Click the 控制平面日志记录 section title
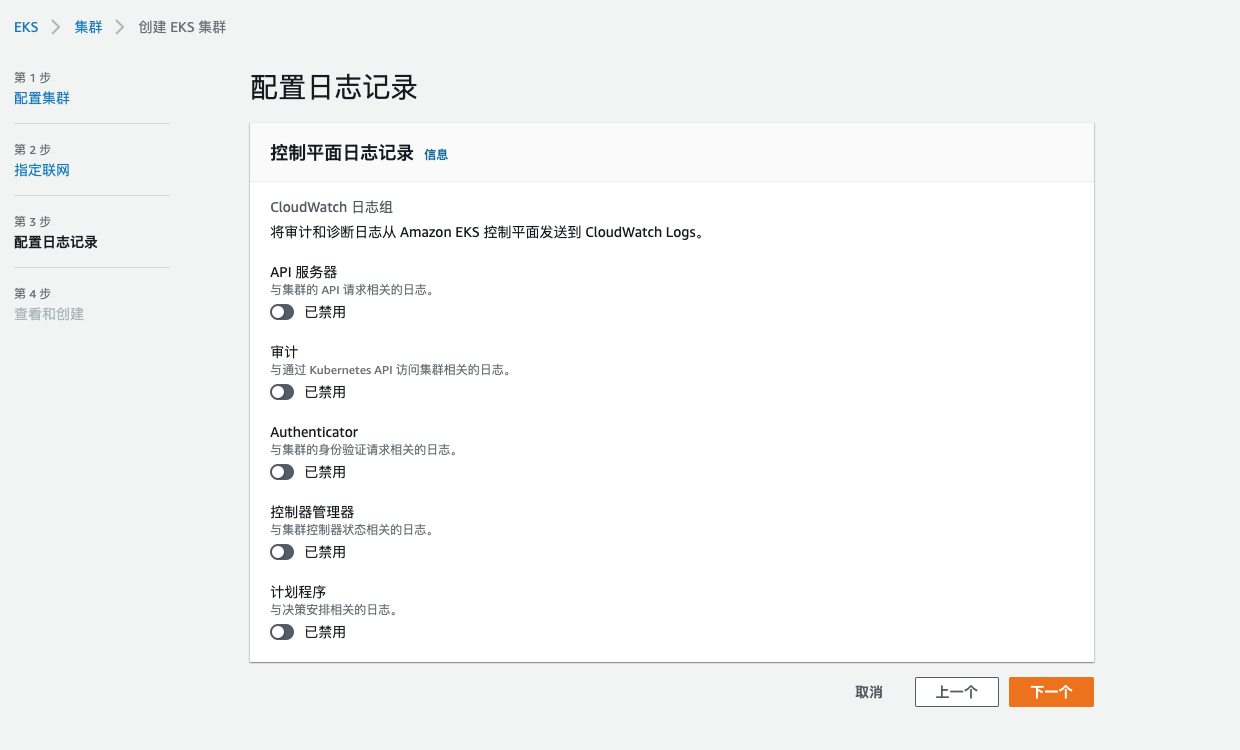Viewport: 1240px width, 750px height. [x=342, y=153]
